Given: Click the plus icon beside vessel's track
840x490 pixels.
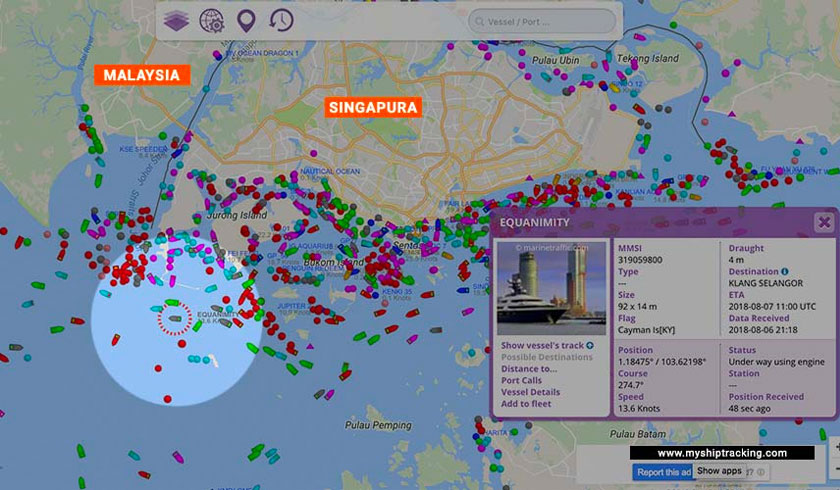Looking at the screenshot, I should [590, 345].
